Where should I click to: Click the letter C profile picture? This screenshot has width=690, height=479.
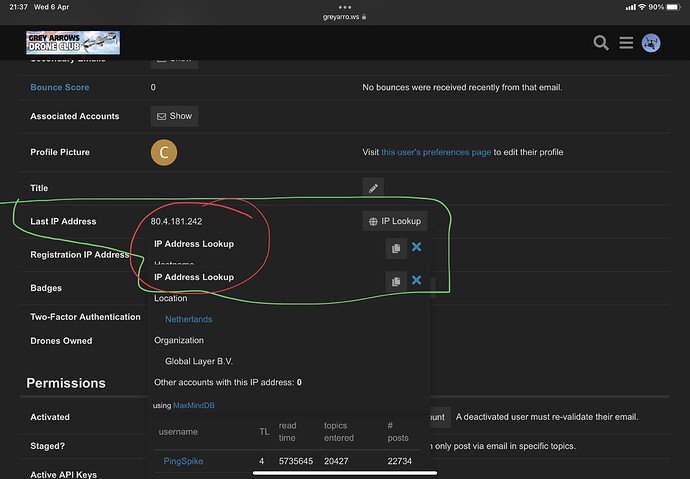click(164, 153)
